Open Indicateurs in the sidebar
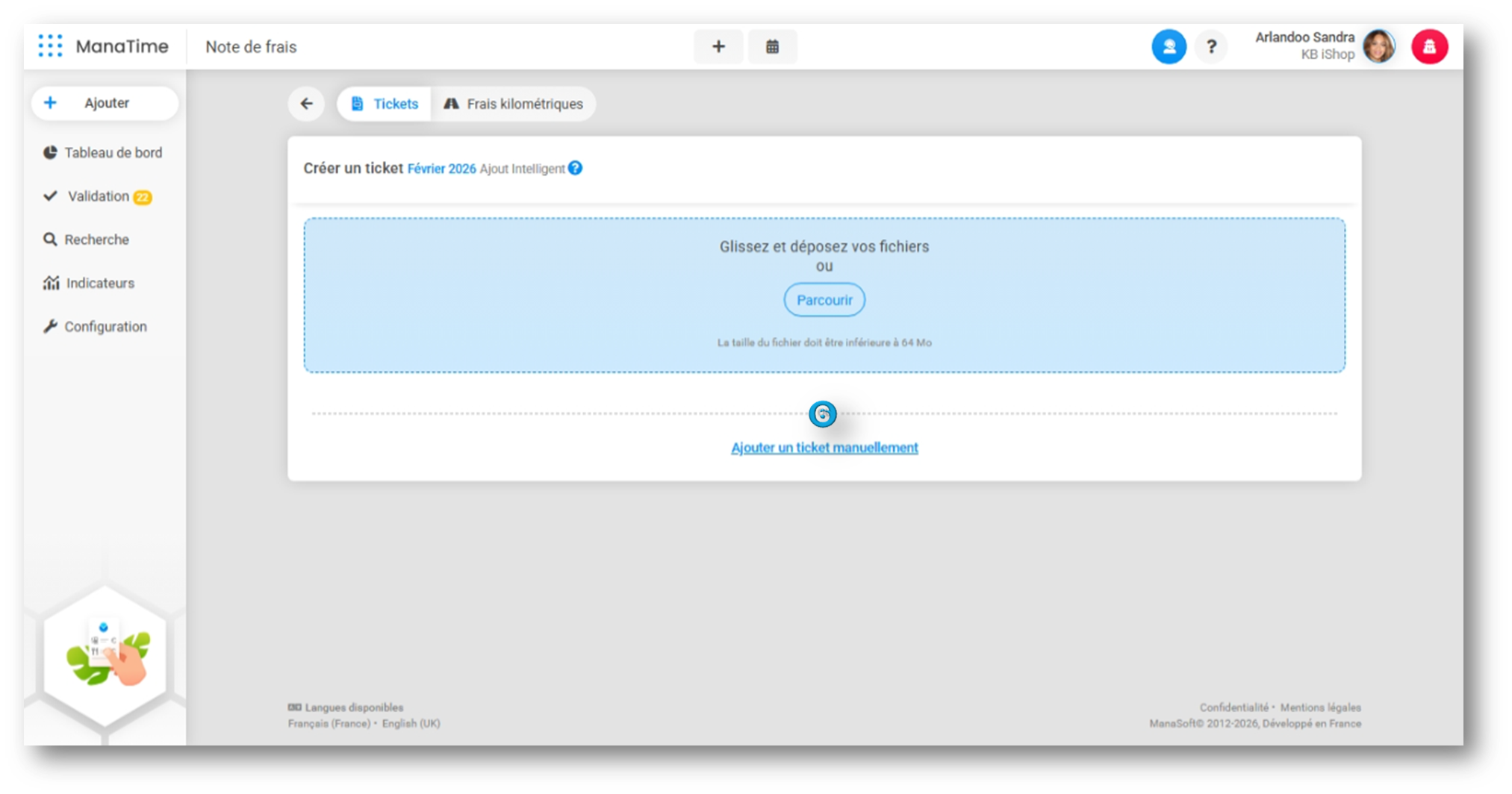This screenshot has width=1512, height=794. coord(99,284)
